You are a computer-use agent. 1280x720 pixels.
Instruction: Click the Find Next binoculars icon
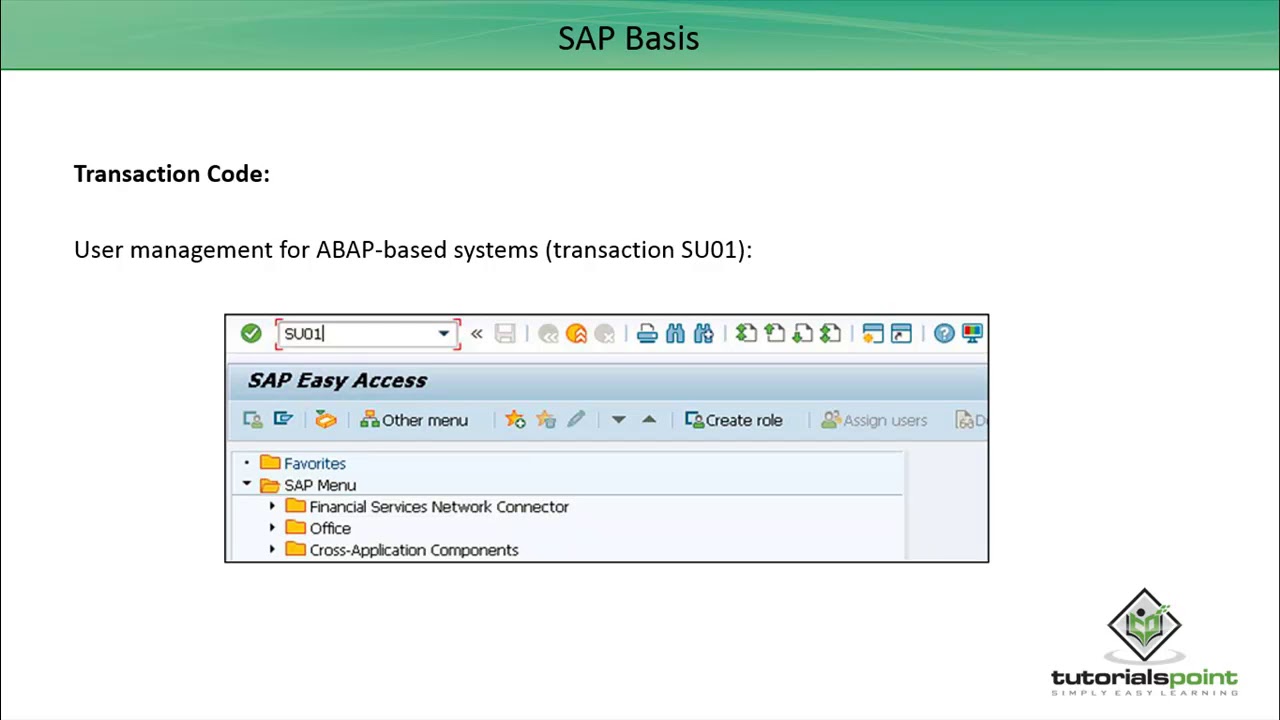click(x=703, y=333)
